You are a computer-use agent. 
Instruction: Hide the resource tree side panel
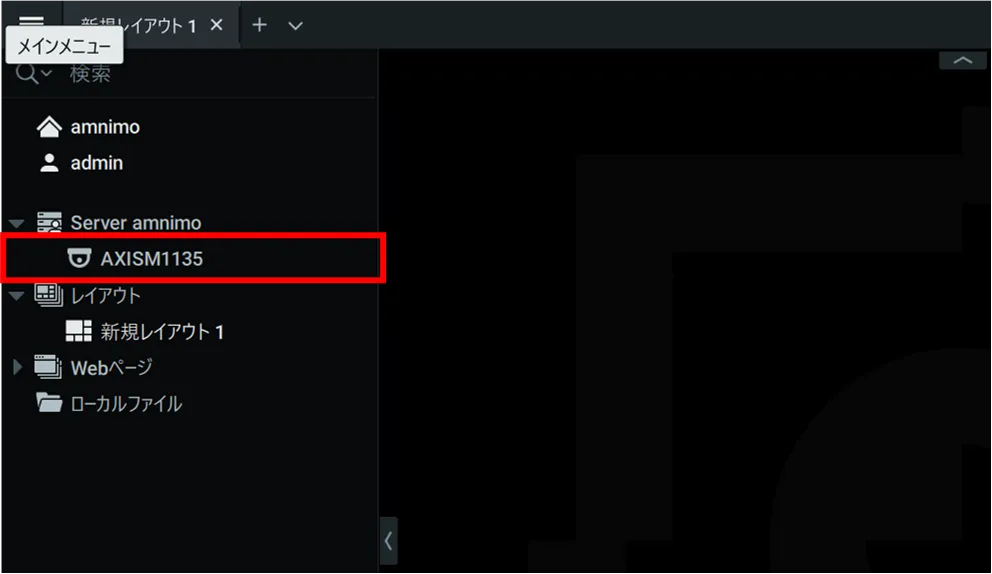coord(388,541)
